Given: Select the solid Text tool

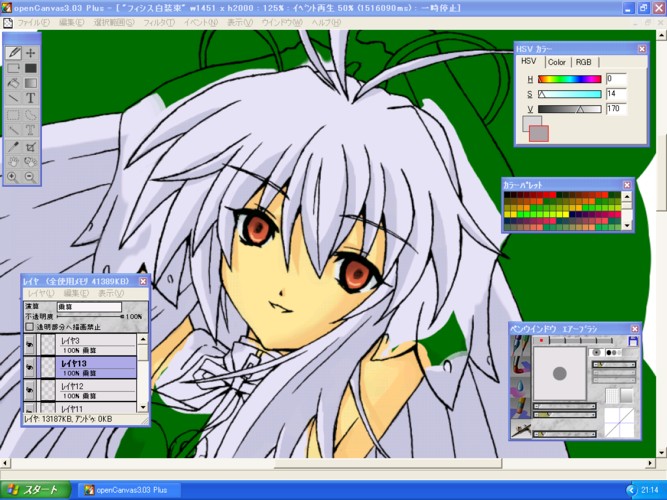Looking at the screenshot, I should [x=30, y=98].
